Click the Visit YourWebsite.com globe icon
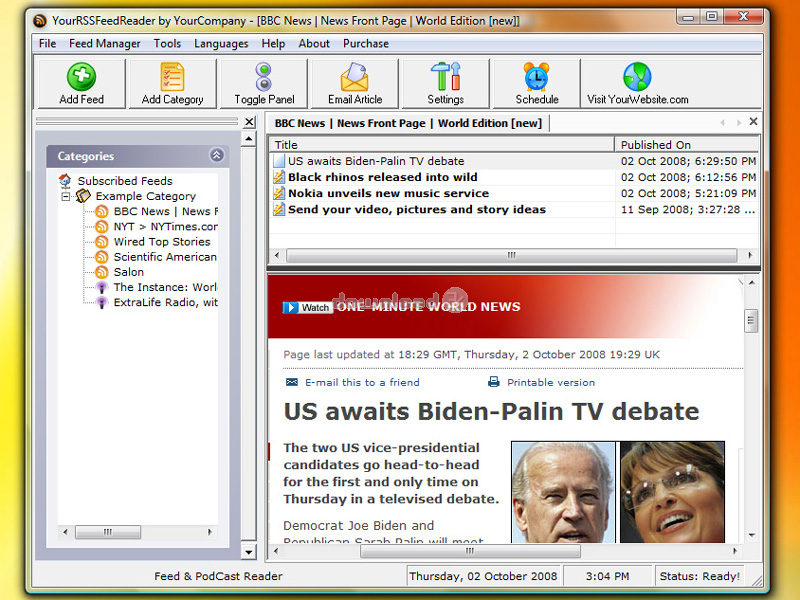Image resolution: width=800 pixels, height=600 pixels. click(x=637, y=77)
